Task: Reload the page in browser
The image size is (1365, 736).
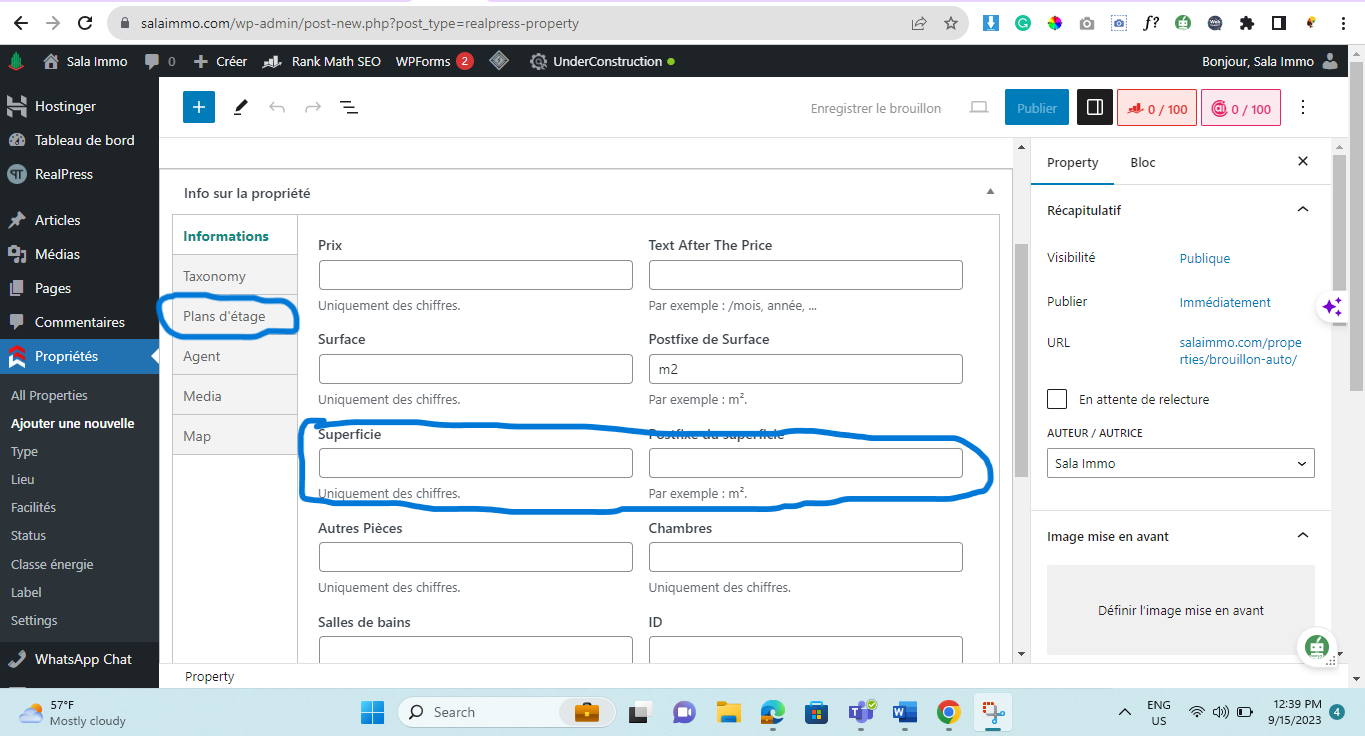Action: [x=86, y=23]
